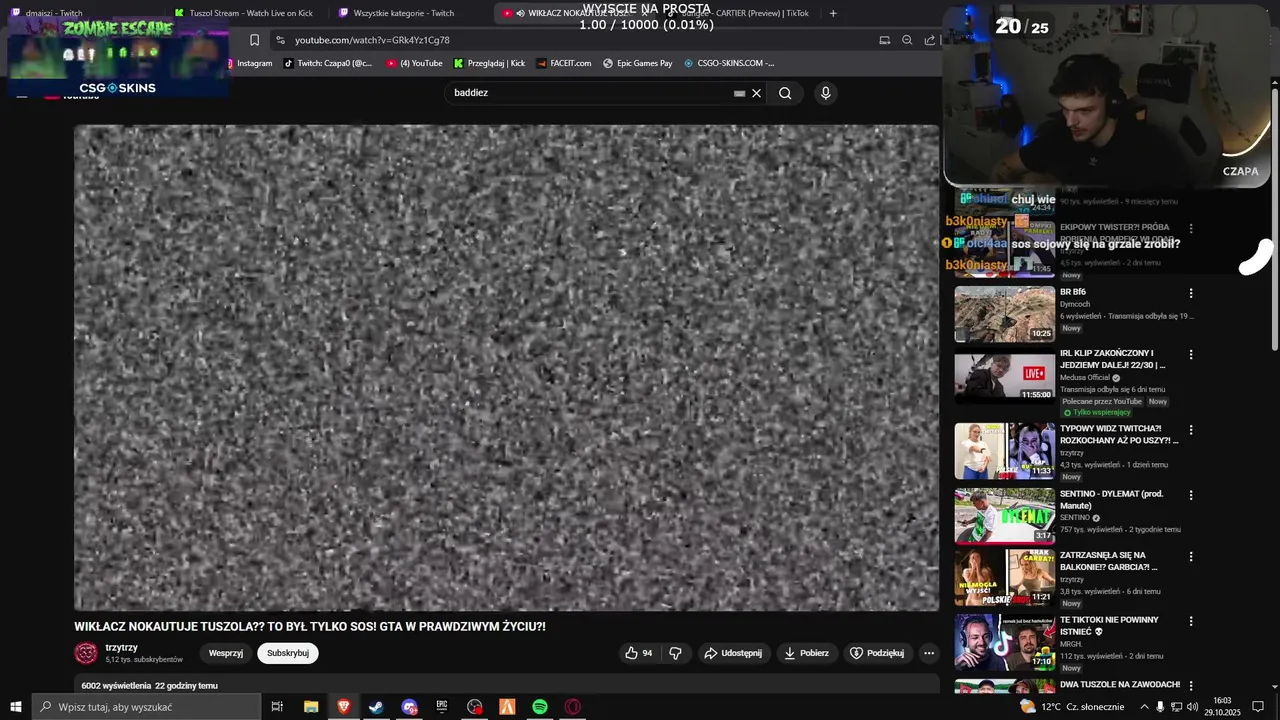Click Udostępnij to share video
The image size is (1280, 720).
(x=733, y=653)
